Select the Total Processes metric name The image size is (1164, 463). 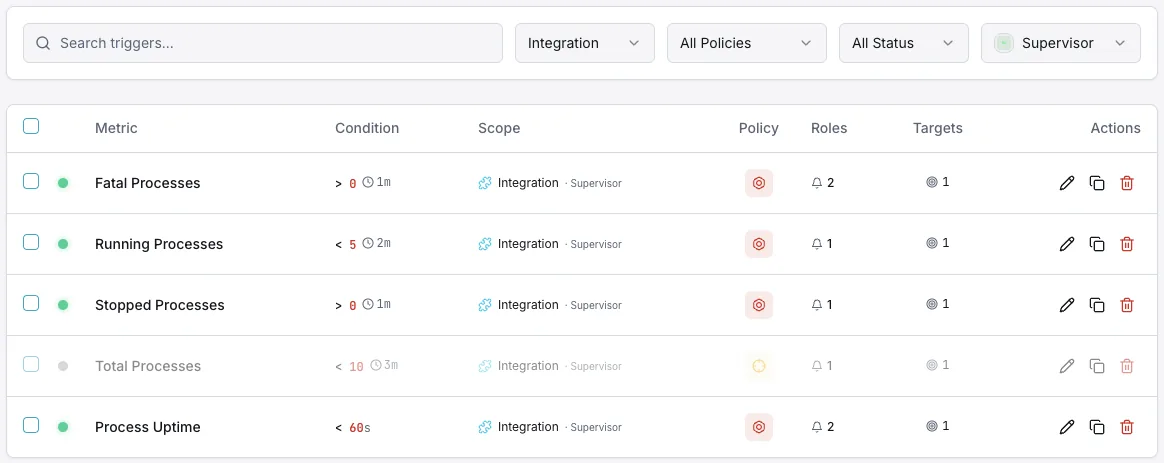[x=148, y=366]
